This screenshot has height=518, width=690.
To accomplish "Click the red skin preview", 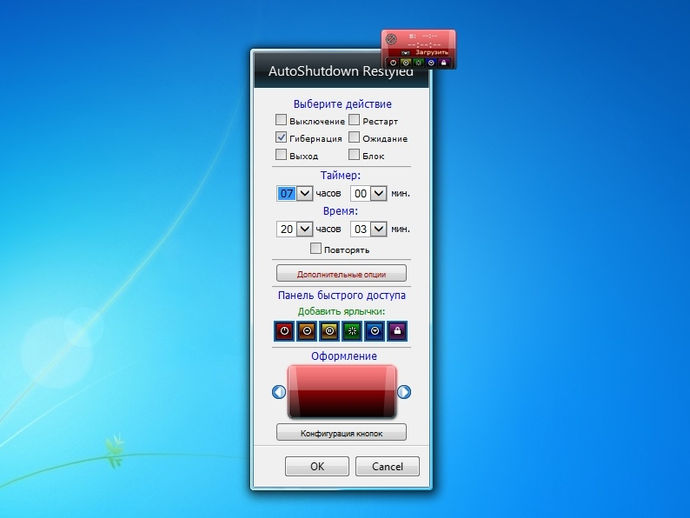I will pyautogui.click(x=342, y=392).
